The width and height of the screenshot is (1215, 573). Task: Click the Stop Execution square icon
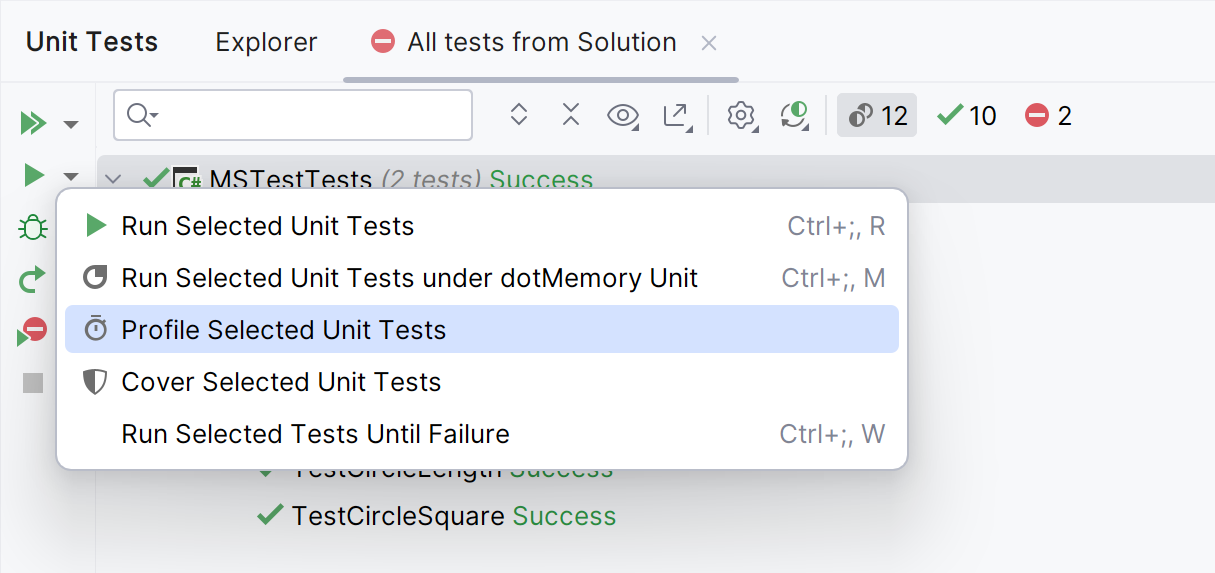coord(33,383)
